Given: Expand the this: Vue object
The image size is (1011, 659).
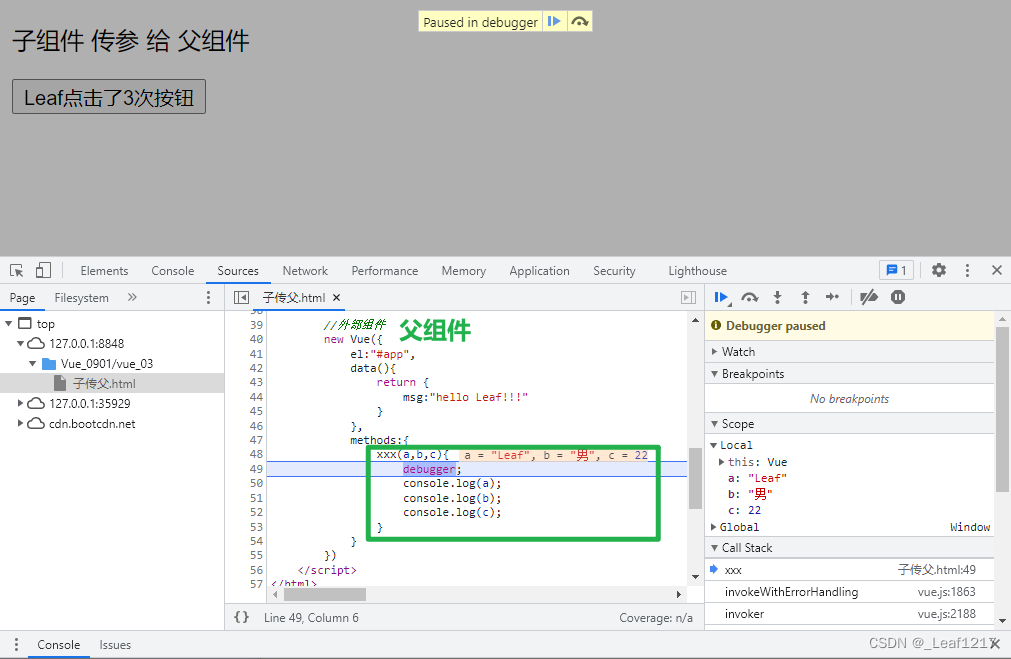Looking at the screenshot, I should coord(721,462).
